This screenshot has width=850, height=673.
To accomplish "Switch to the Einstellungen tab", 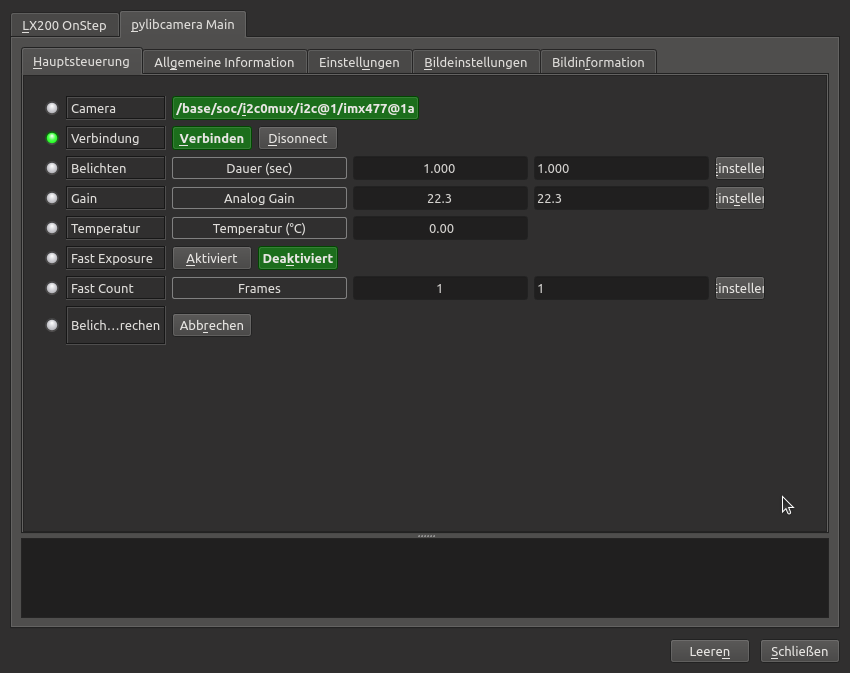I will pyautogui.click(x=359, y=62).
